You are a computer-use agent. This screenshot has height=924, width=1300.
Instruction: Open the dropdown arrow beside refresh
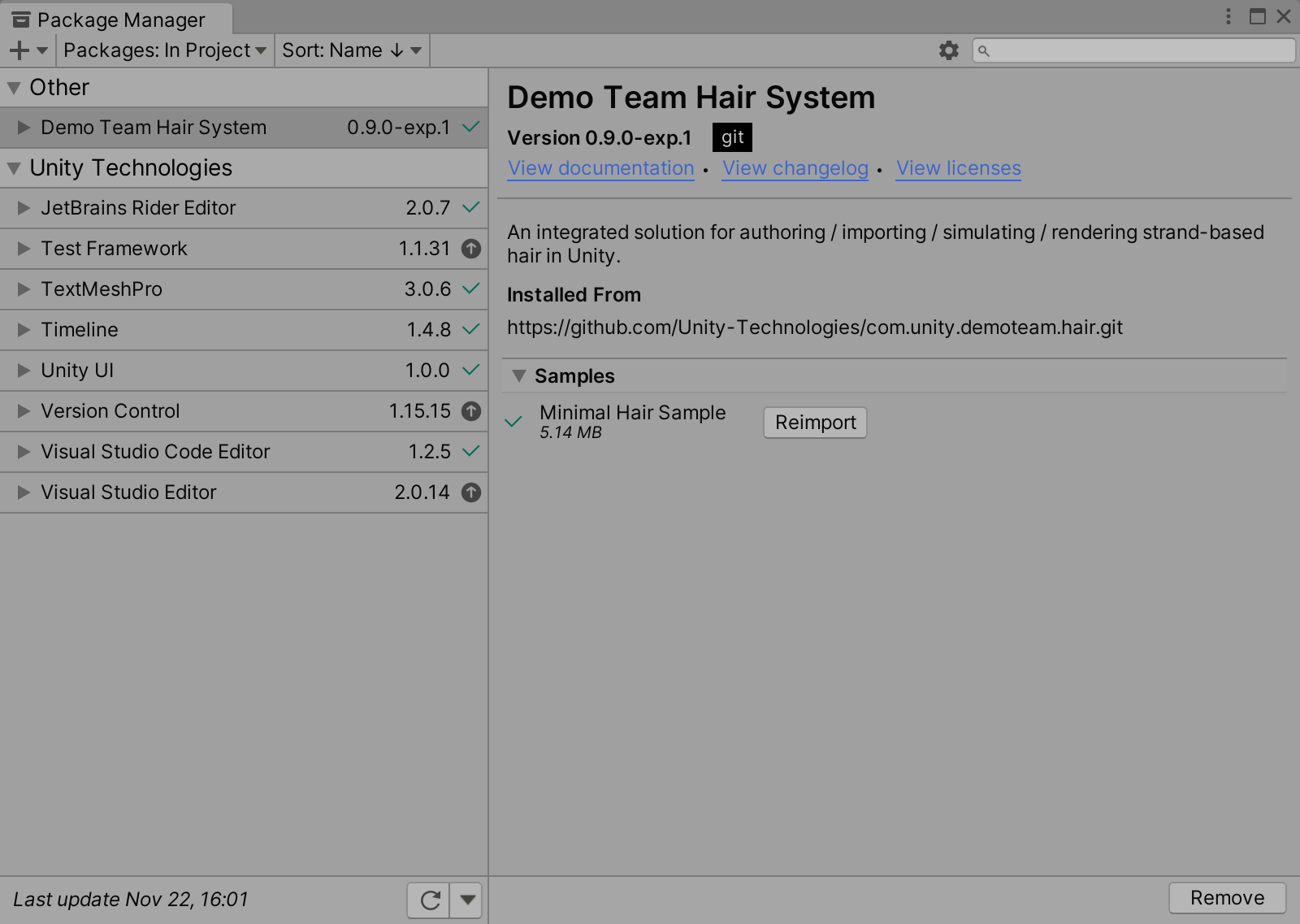467,900
